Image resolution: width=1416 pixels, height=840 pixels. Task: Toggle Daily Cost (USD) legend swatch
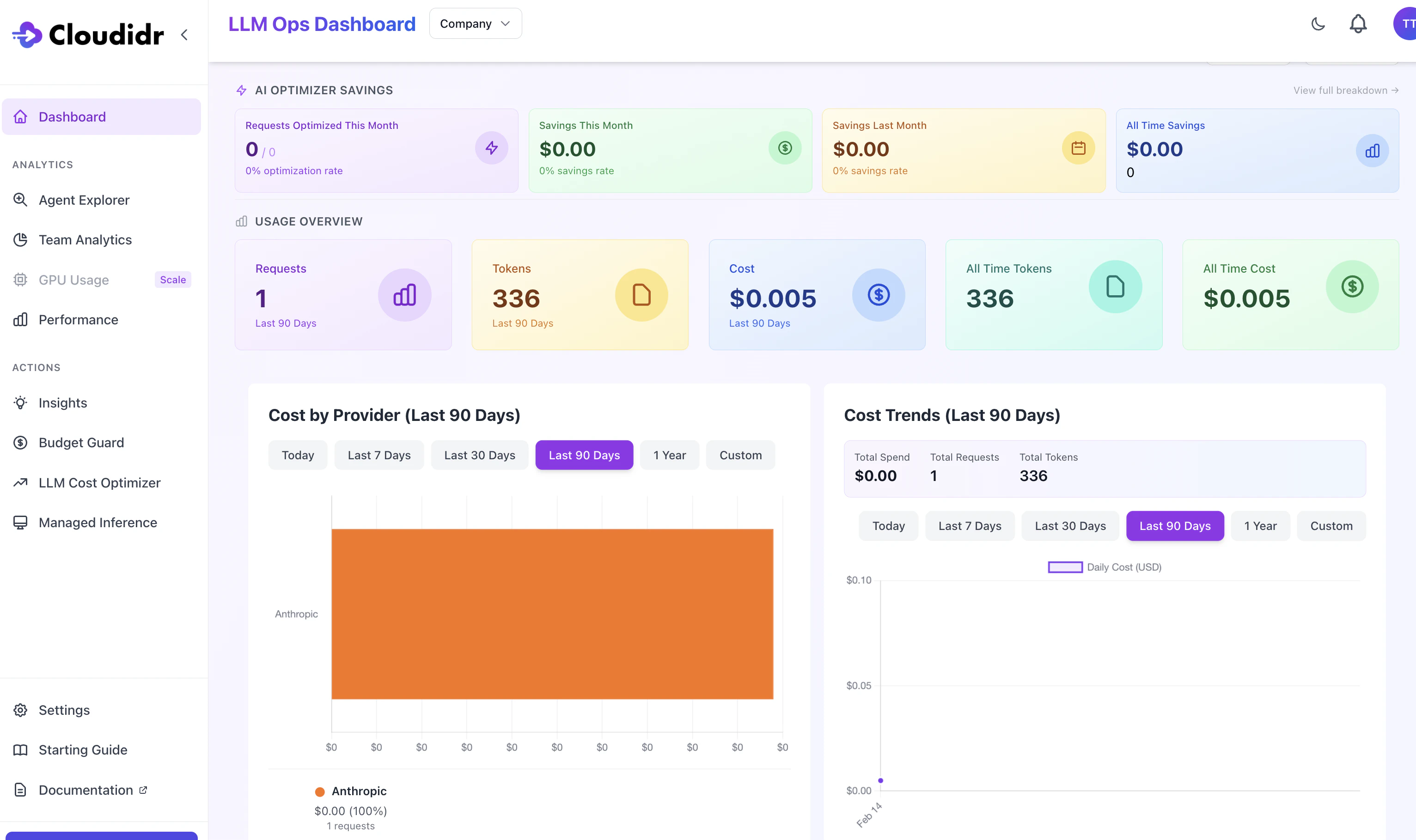click(x=1064, y=567)
